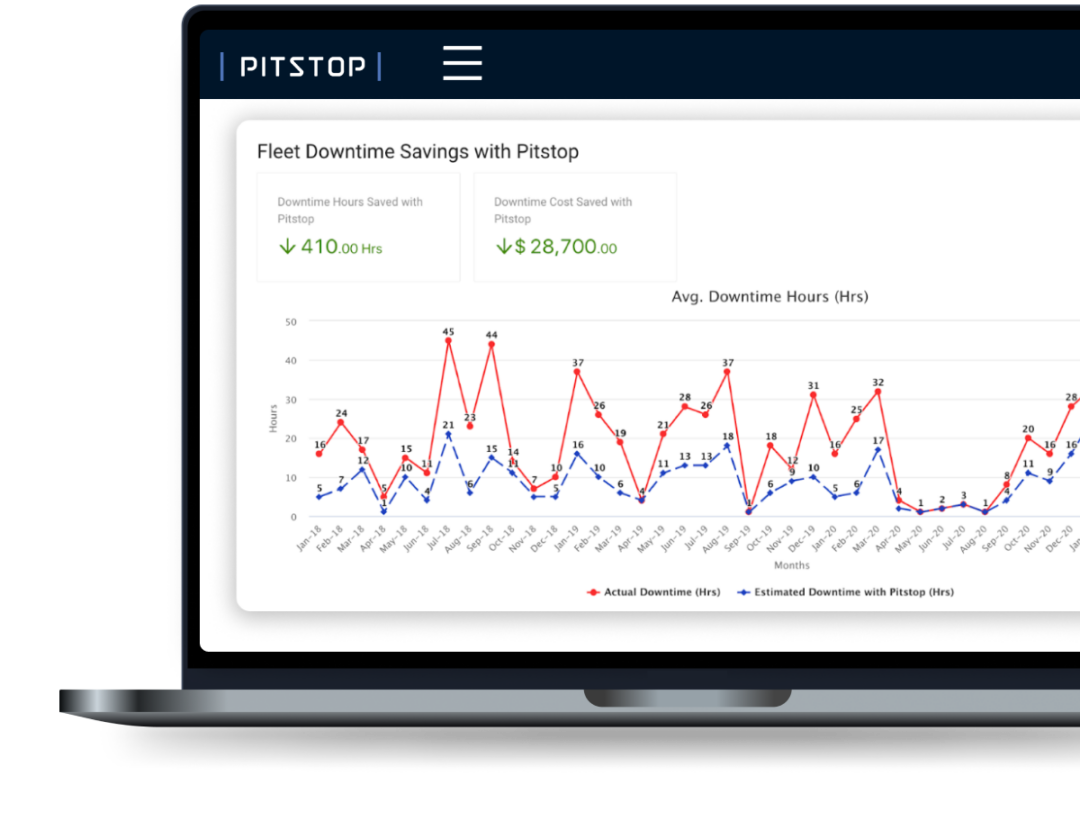
Task: Select the Downtime Hours Saved with Pitstop card
Action: [x=358, y=227]
